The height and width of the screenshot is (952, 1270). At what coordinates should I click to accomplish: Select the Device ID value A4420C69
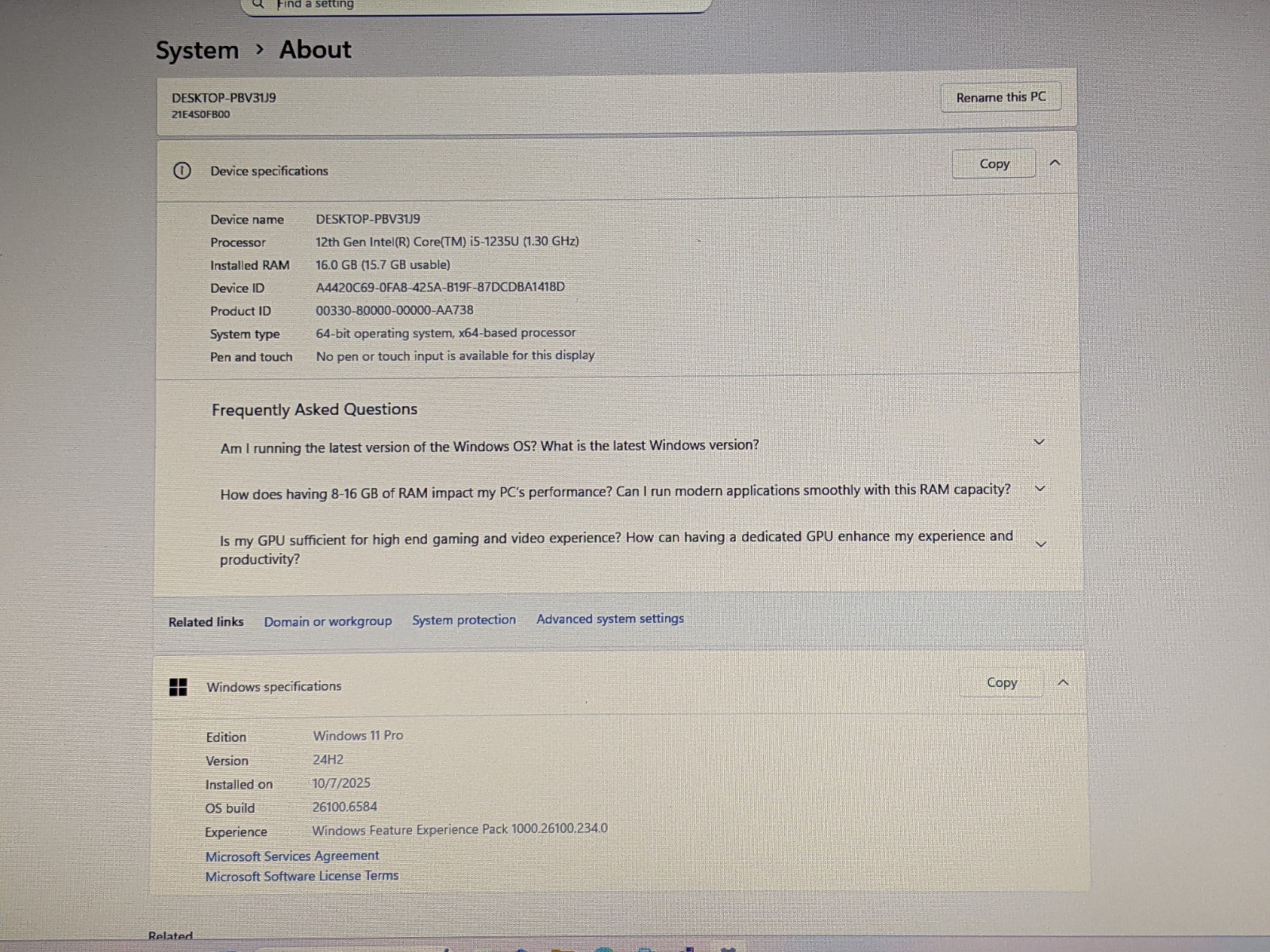[x=441, y=287]
